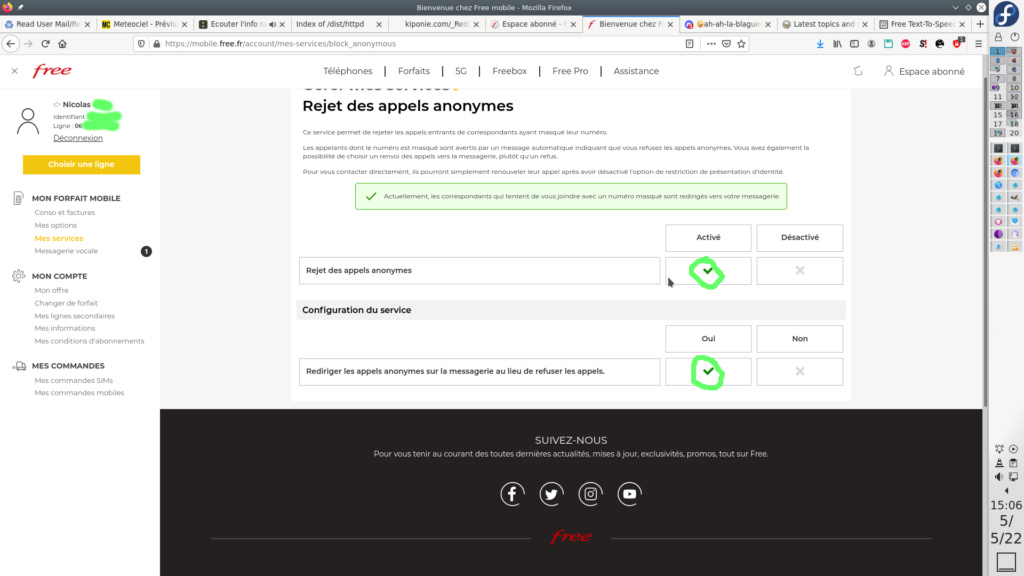Open the page actions three-dots menu
This screenshot has width=1024, height=576.
[711, 44]
